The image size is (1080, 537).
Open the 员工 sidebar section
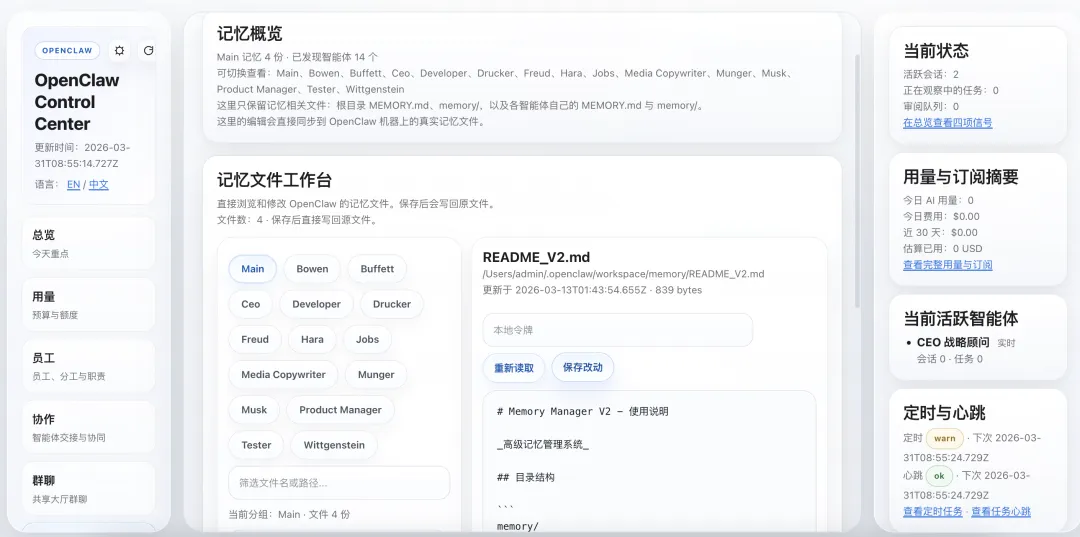[x=89, y=366]
